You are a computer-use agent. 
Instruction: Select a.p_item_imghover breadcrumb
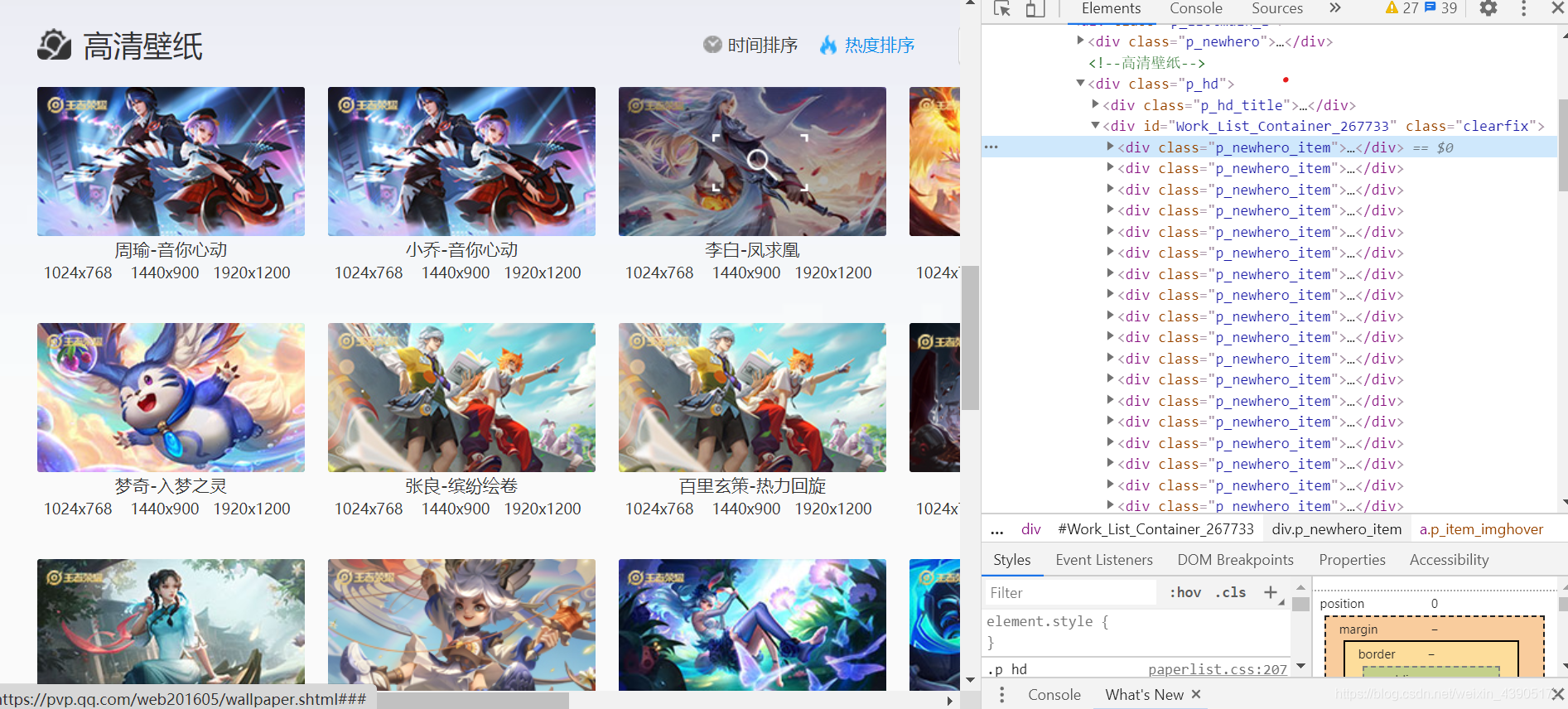coord(1481,529)
